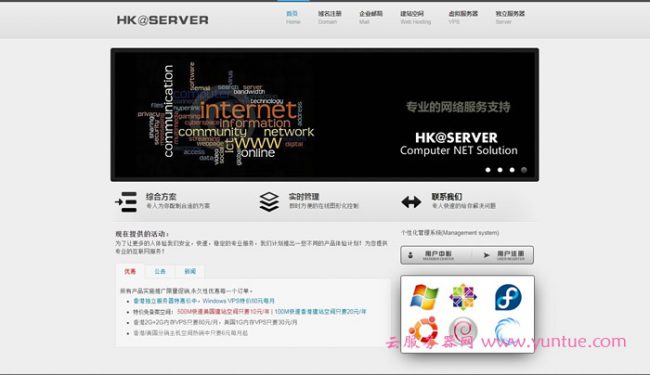This screenshot has width=650, height=375.
Task: Select the first carousel dot on banner
Action: (x=488, y=170)
